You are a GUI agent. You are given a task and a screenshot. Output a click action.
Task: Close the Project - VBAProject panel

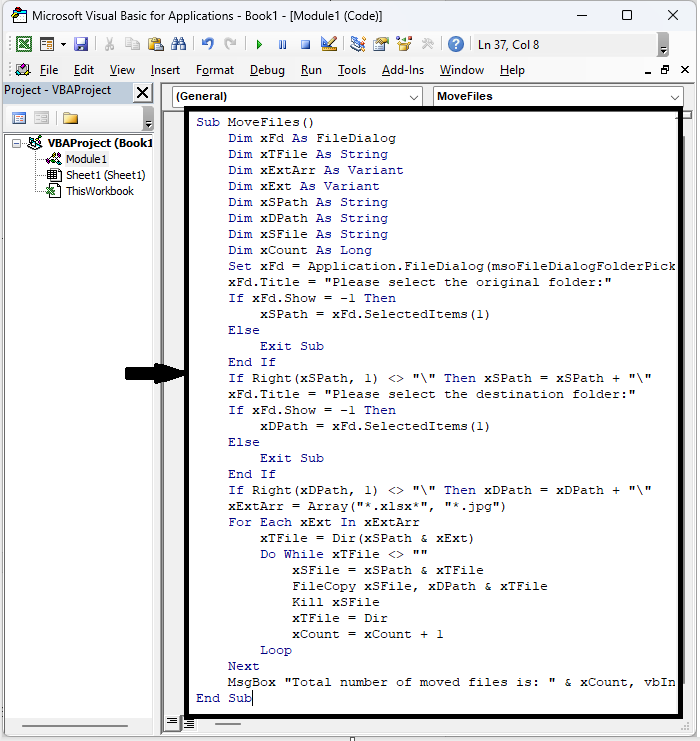click(x=142, y=93)
